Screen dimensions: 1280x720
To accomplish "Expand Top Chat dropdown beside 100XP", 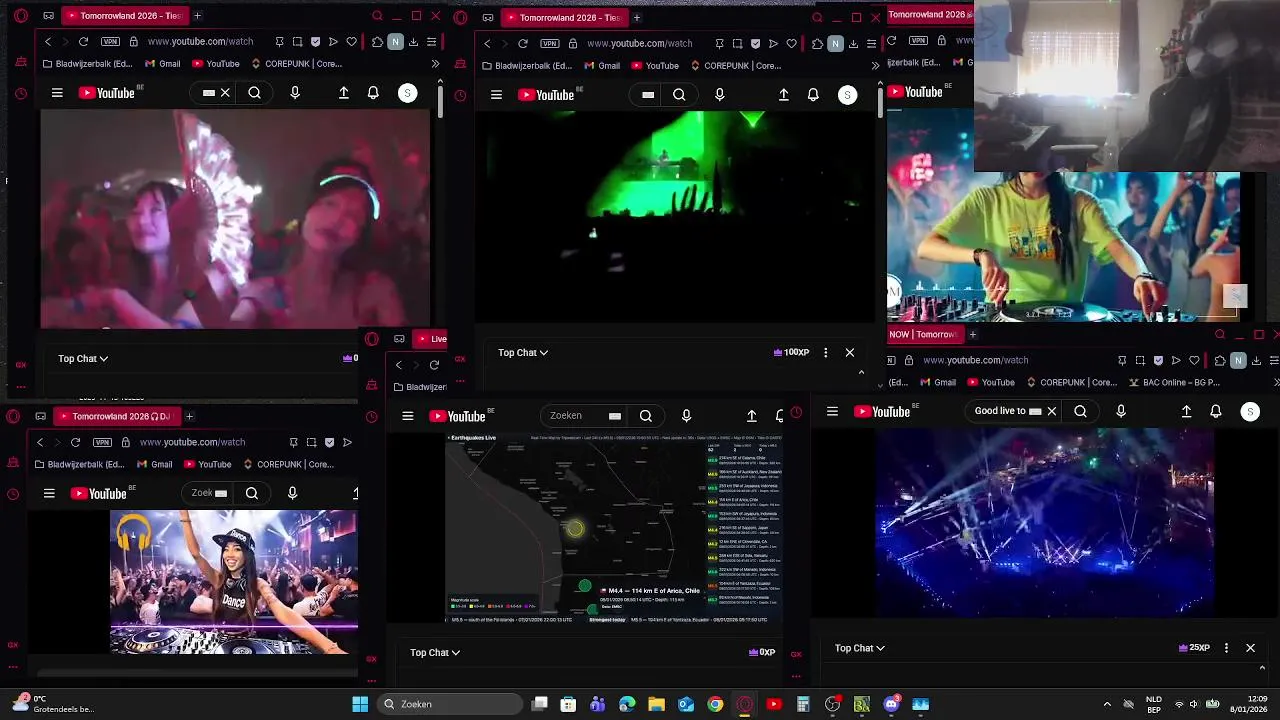I will [523, 352].
